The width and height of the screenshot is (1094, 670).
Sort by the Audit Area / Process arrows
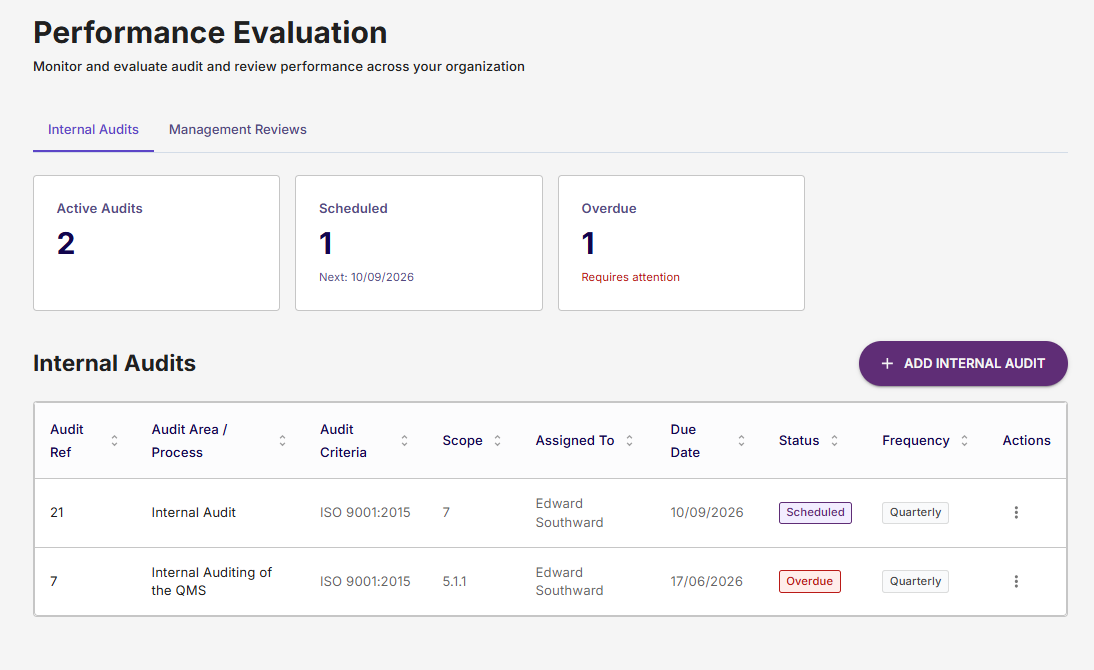coord(283,440)
